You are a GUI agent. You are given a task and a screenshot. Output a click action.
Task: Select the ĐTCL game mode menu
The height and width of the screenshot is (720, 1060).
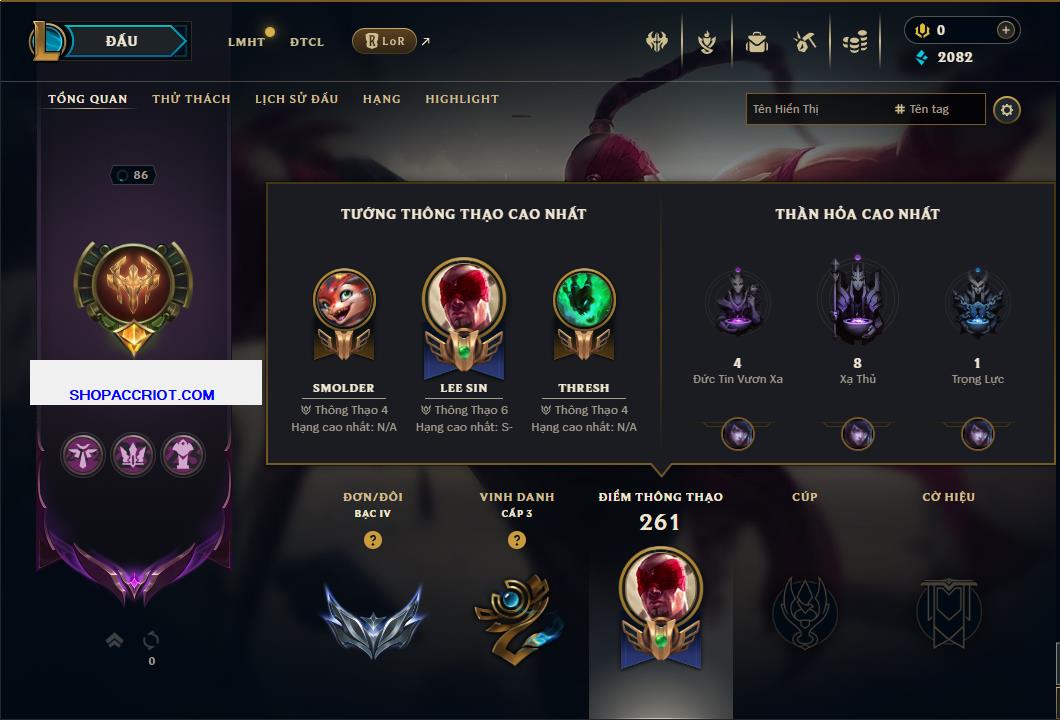(307, 42)
